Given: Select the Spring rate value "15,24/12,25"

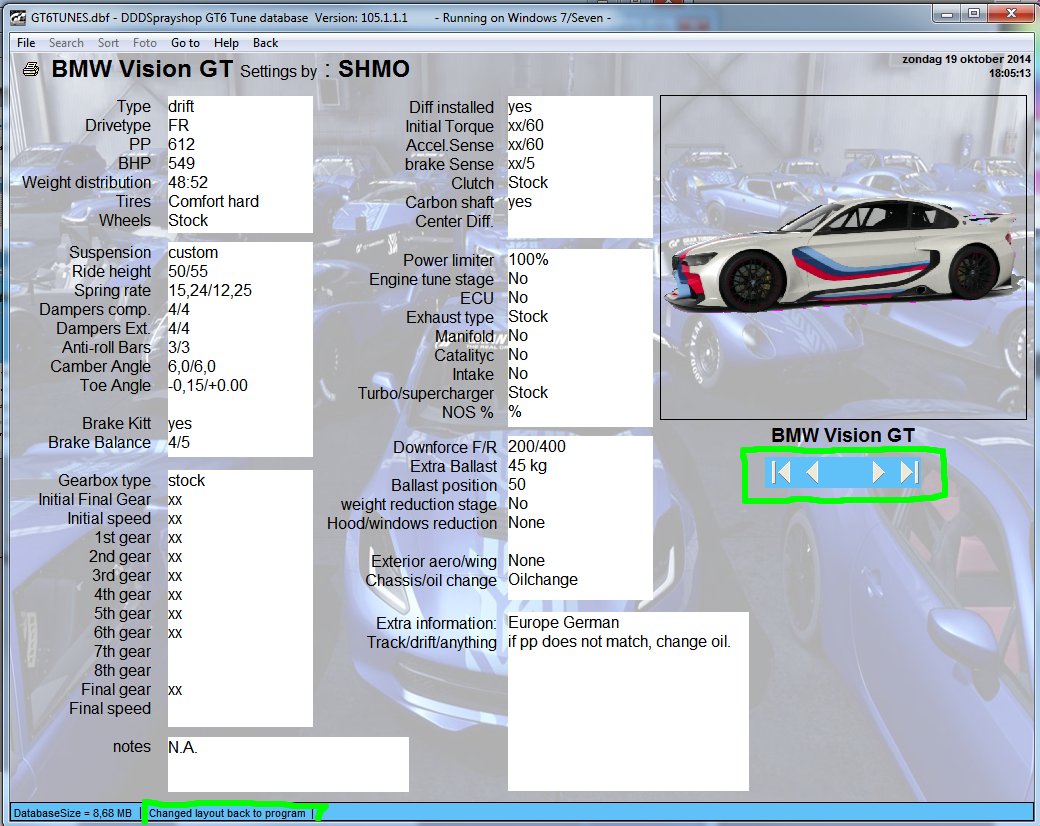Looking at the screenshot, I should click(210, 291).
